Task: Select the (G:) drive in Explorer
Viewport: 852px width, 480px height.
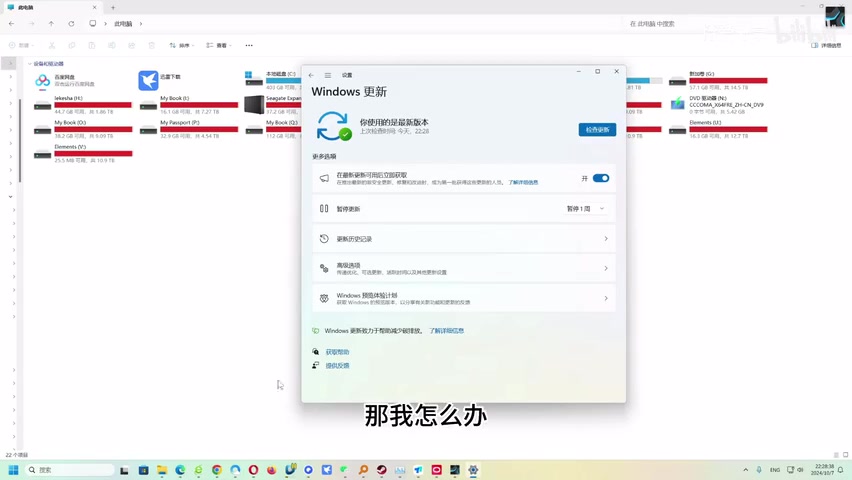Action: point(717,80)
